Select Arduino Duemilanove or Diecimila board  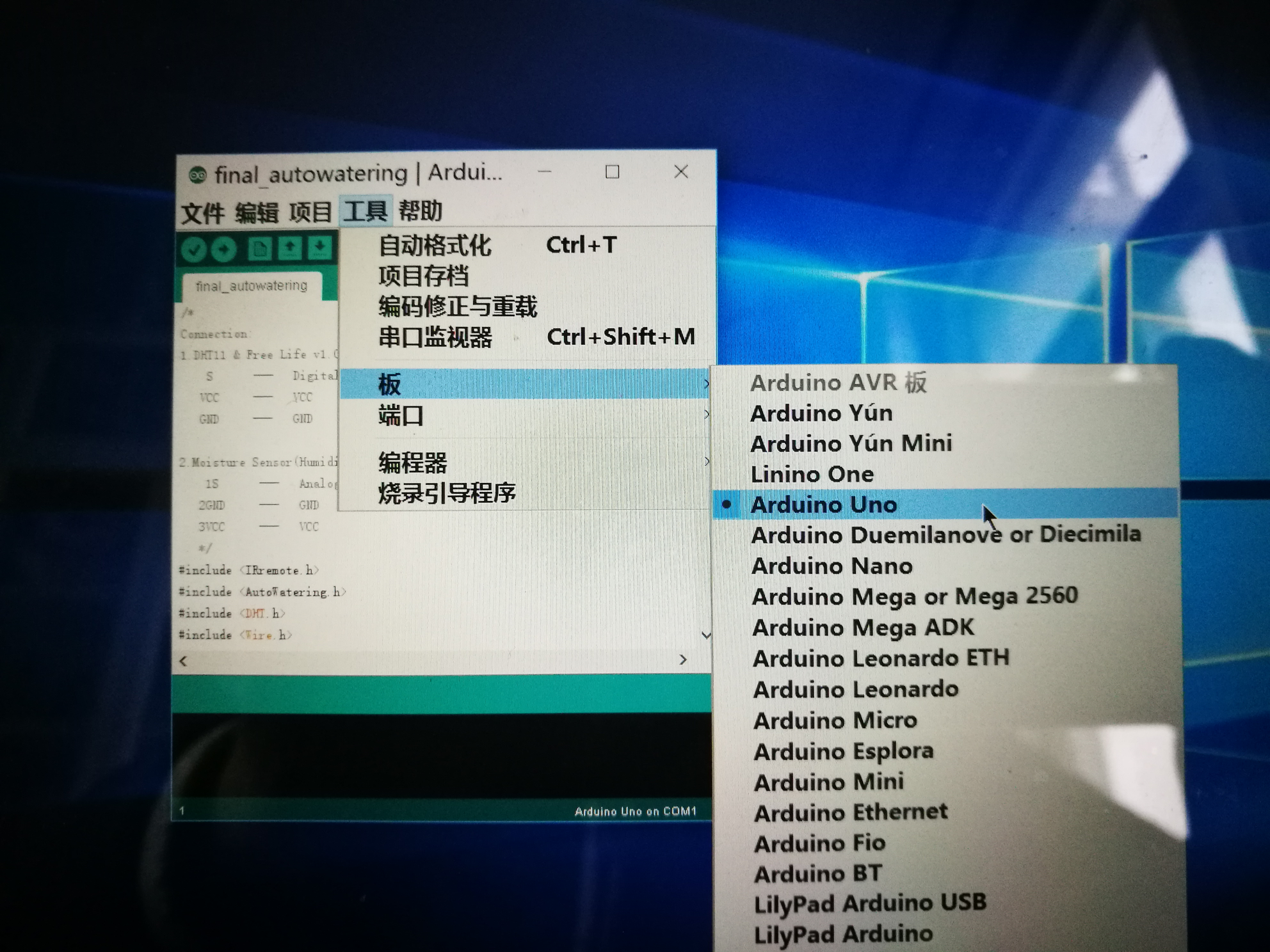[x=946, y=534]
